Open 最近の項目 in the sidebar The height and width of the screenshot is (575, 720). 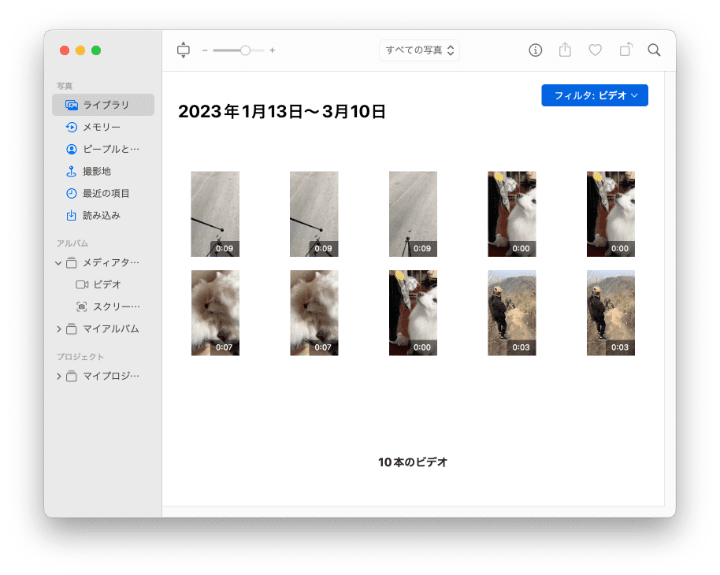coord(103,193)
